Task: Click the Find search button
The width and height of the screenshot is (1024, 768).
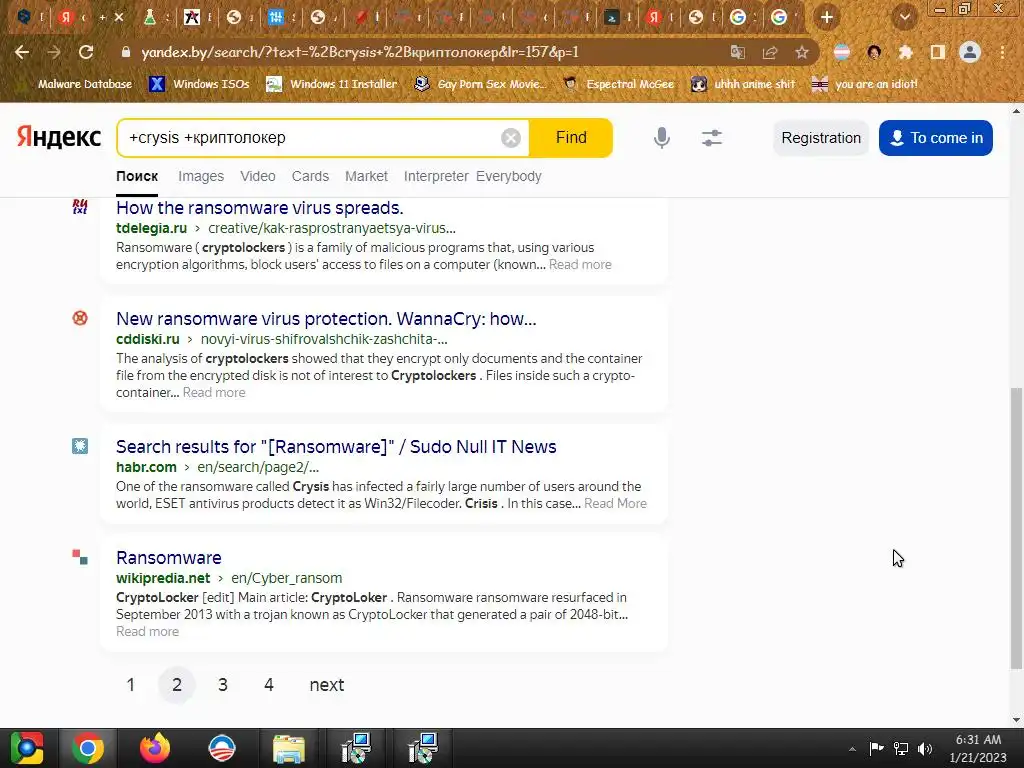Action: coord(571,138)
